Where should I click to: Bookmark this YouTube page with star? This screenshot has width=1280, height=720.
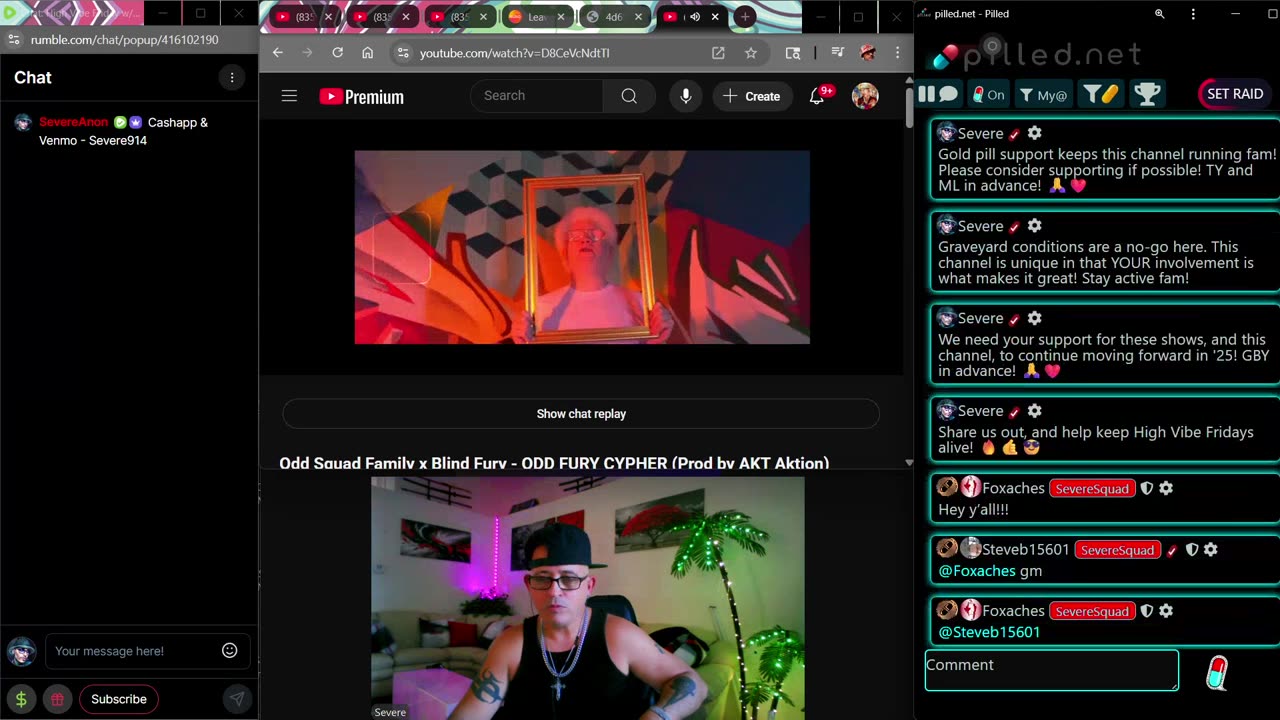pos(751,53)
